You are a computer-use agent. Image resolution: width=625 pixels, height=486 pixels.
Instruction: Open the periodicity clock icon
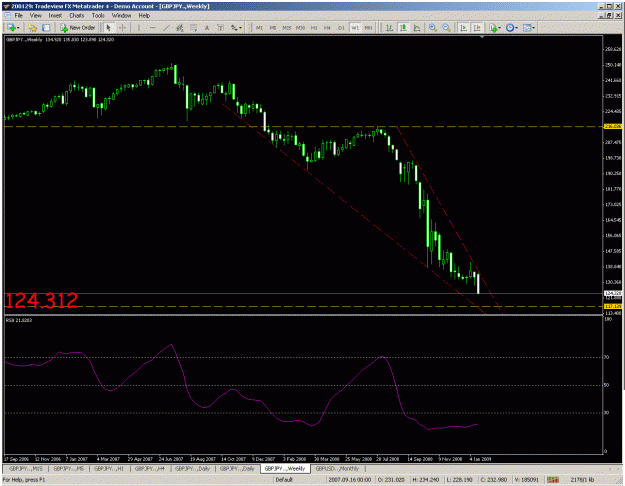click(x=510, y=28)
